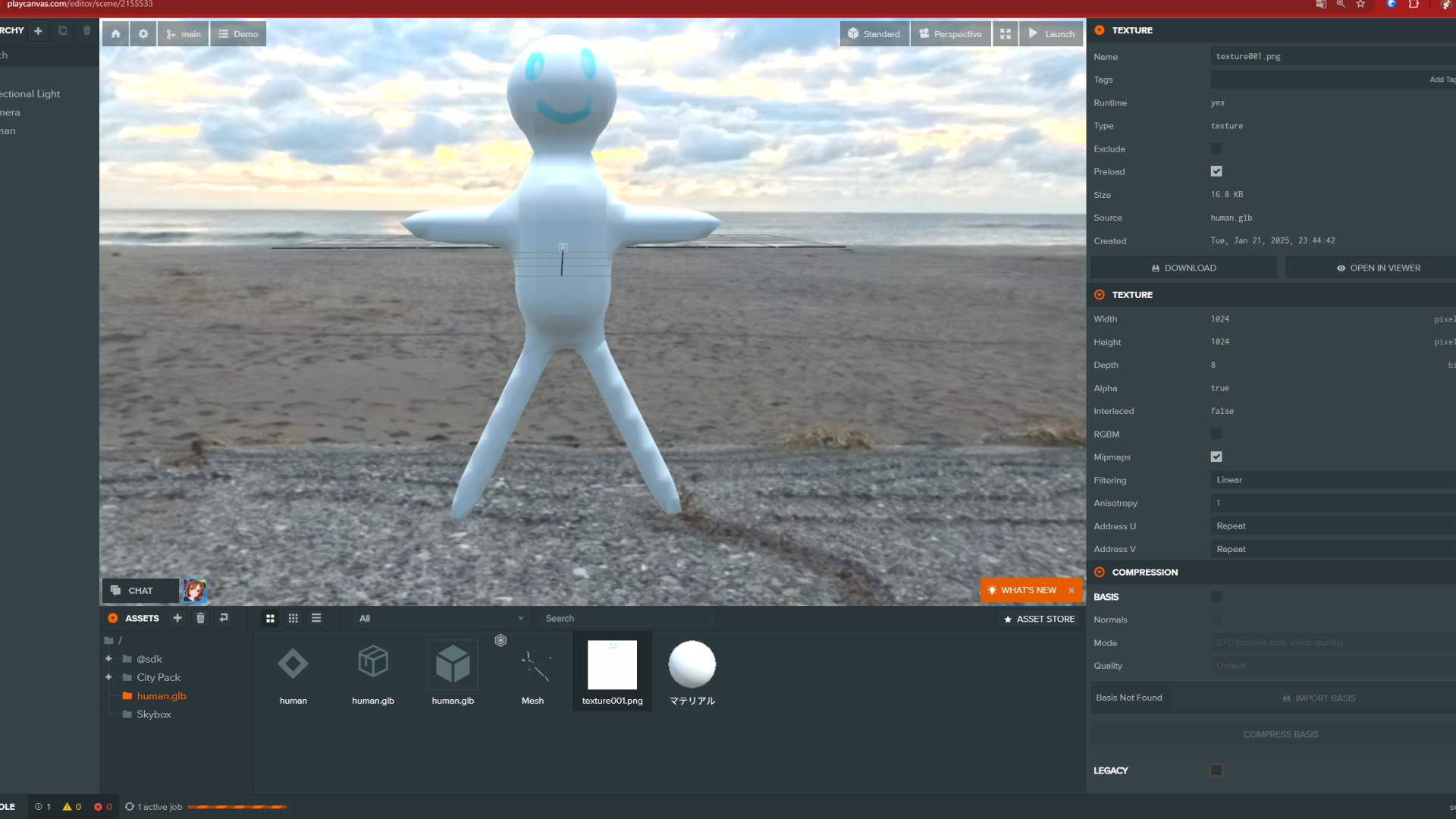Launch the scene
The width and height of the screenshot is (1456, 819).
click(x=1052, y=34)
